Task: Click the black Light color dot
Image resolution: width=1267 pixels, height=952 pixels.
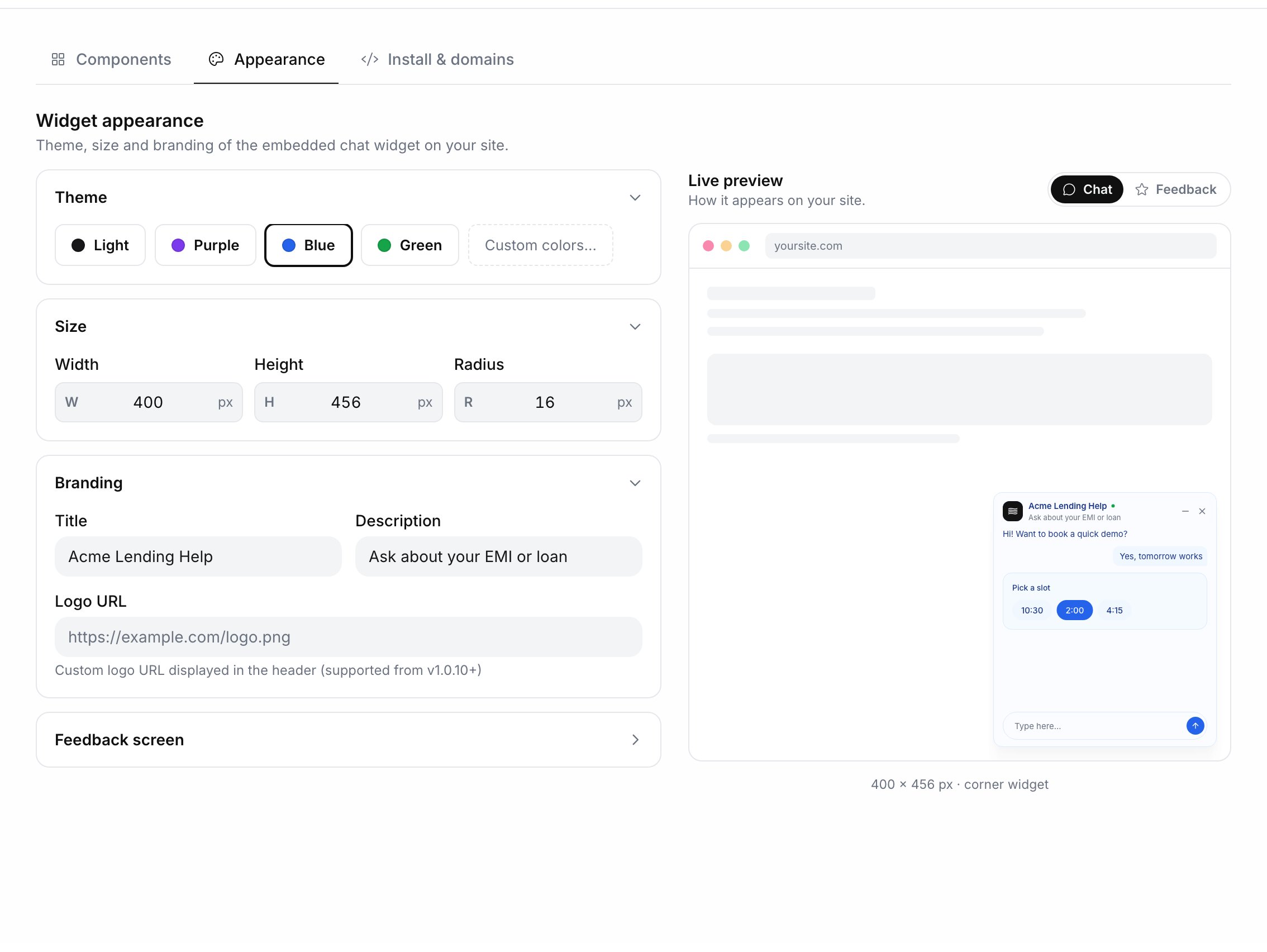Action: [78, 245]
